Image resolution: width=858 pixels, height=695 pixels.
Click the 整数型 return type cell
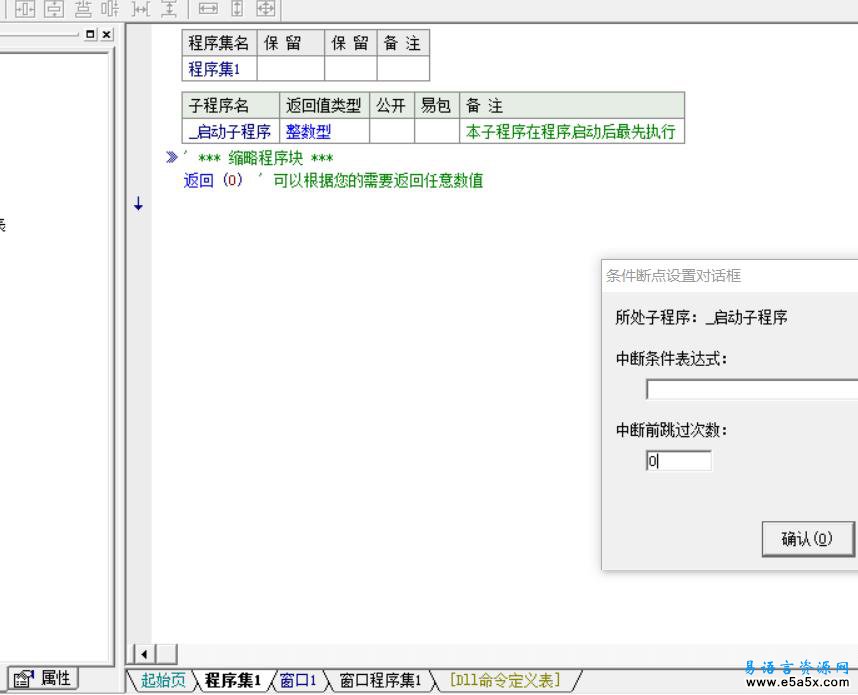point(324,131)
